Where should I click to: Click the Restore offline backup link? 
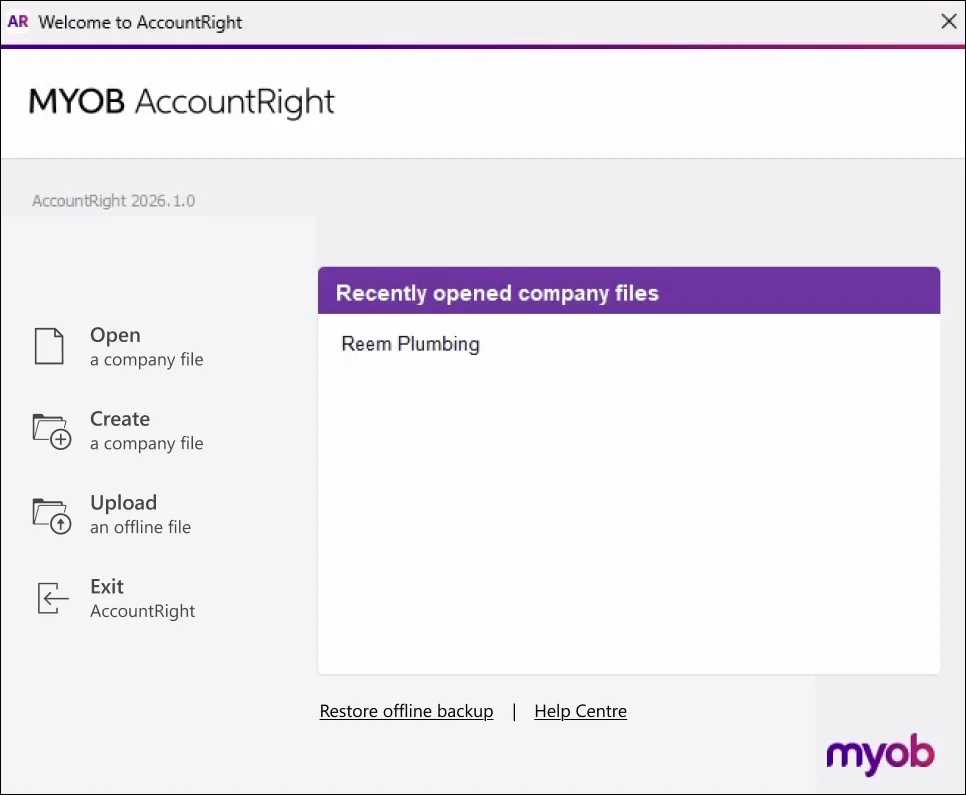(406, 711)
